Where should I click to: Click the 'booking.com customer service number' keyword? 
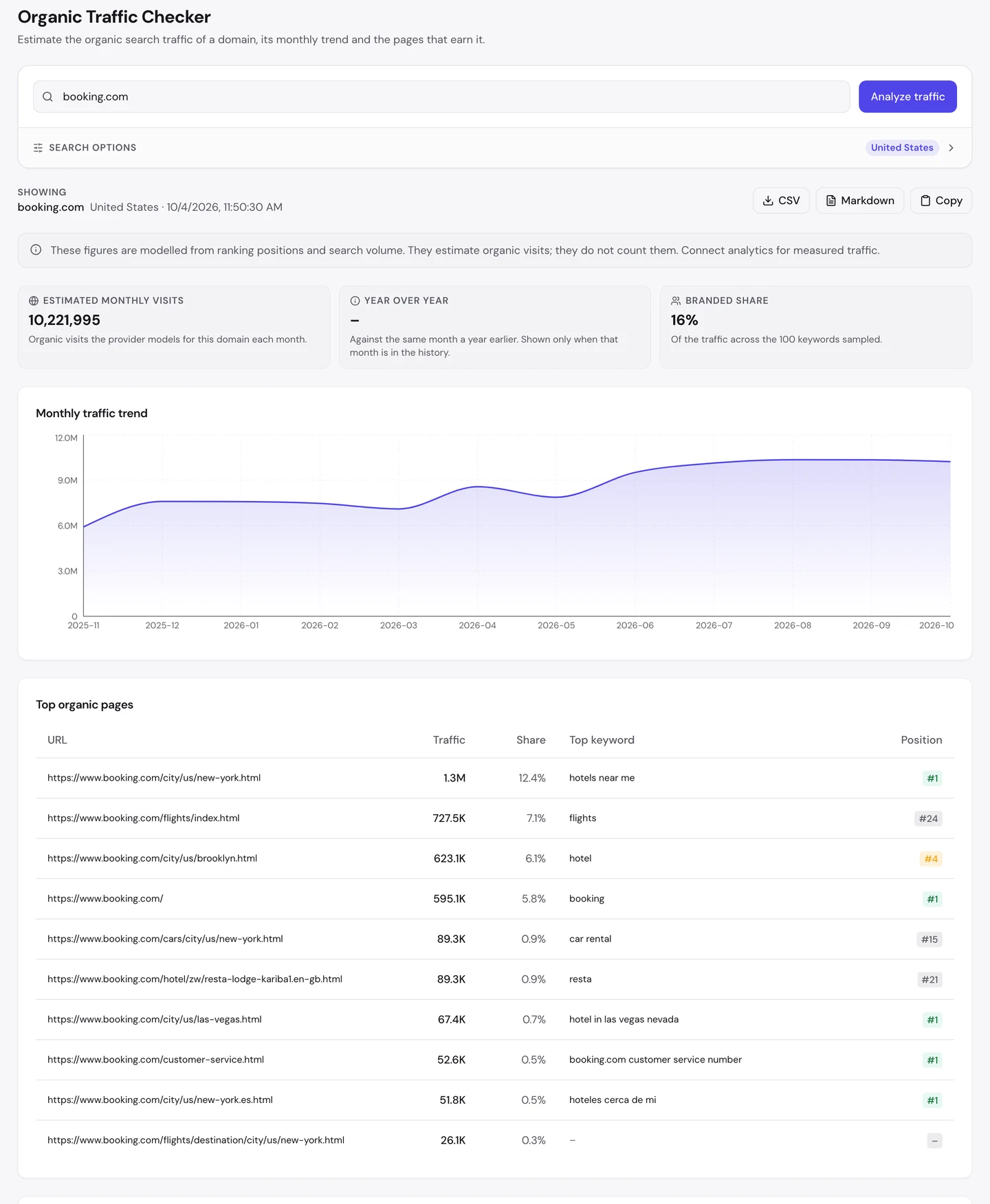pos(655,1060)
